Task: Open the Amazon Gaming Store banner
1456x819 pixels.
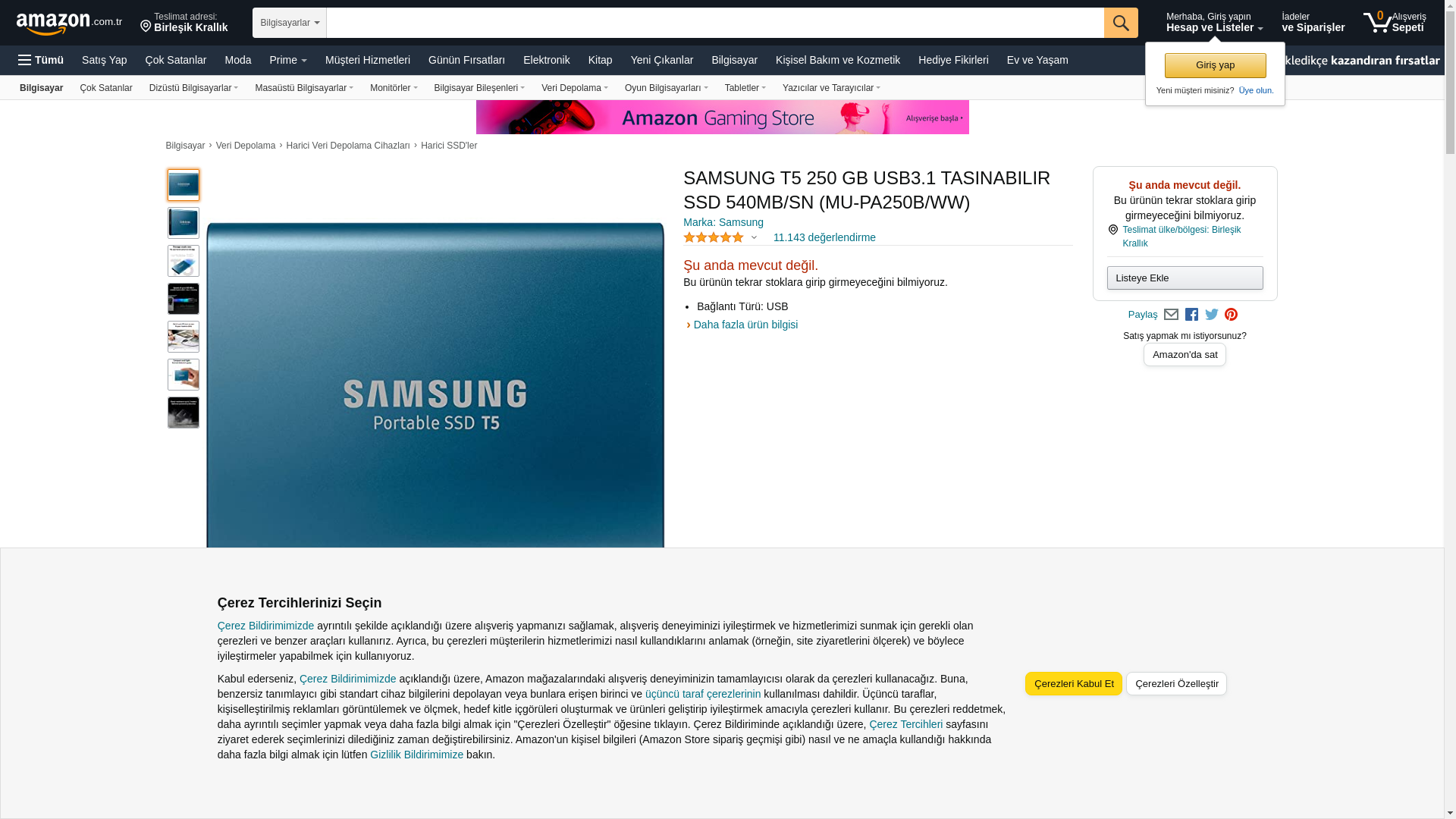Action: pos(722,117)
